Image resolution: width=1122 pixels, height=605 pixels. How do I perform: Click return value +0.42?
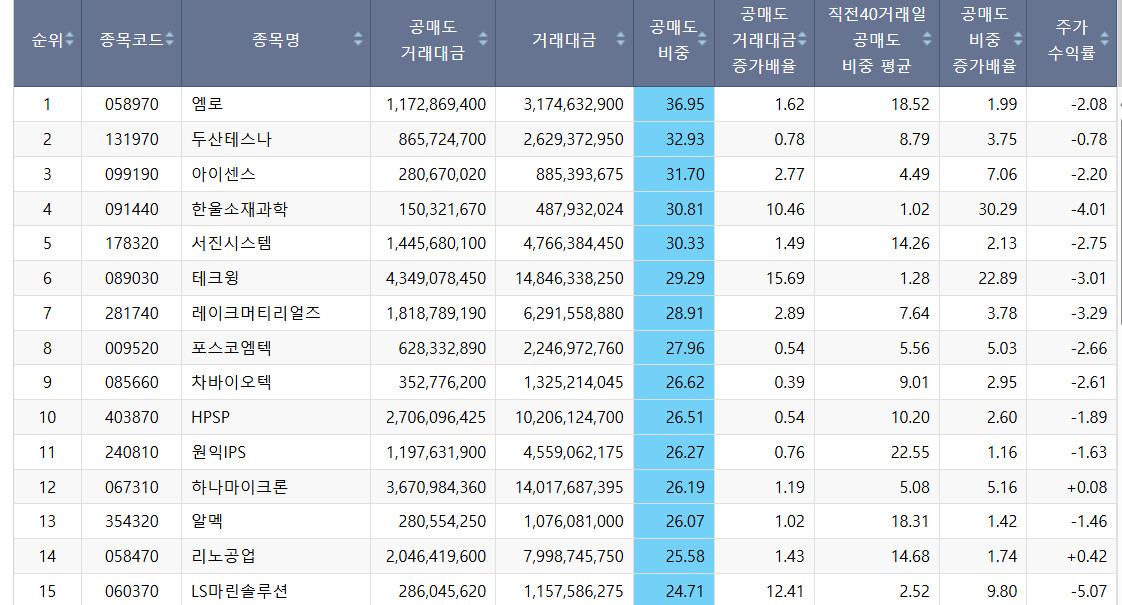(x=1087, y=556)
